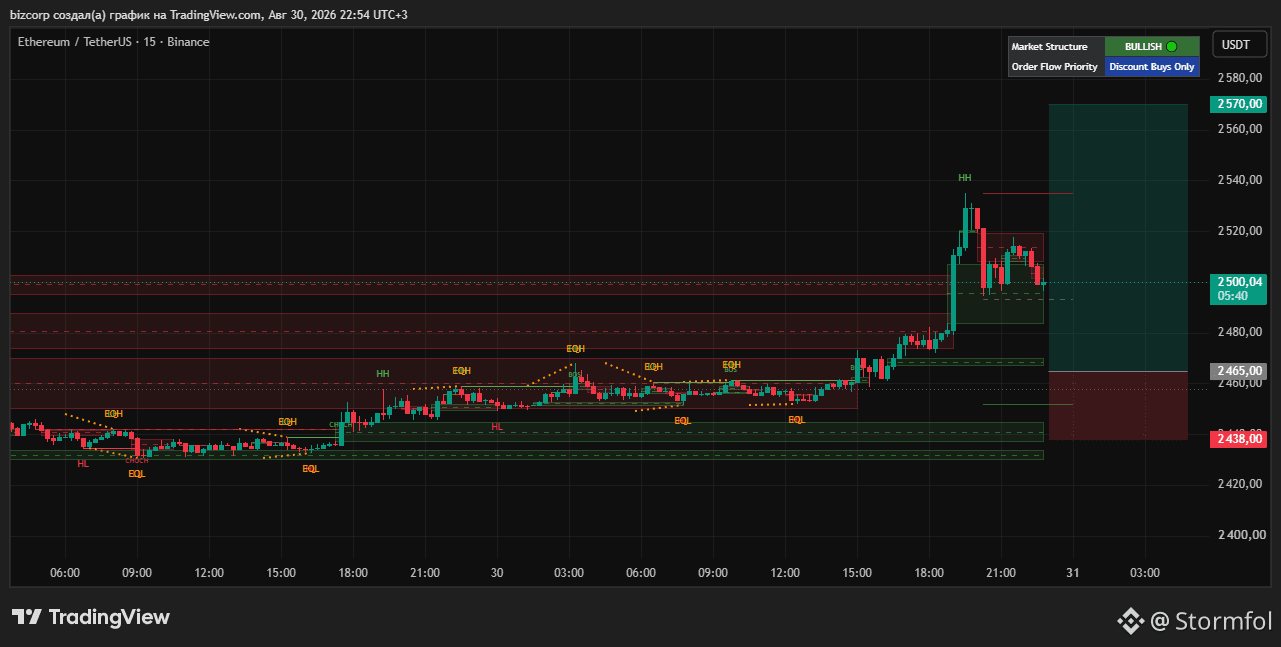Viewport: 1281px width, 647px height.
Task: Click the 2400,00 price axis label
Action: (x=1241, y=535)
